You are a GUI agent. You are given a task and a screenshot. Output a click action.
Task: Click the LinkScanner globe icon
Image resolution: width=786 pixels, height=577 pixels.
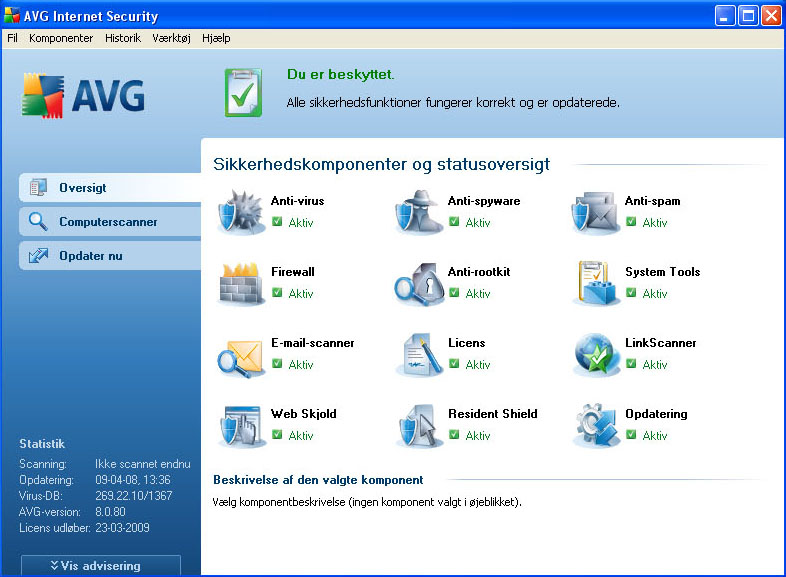(595, 355)
